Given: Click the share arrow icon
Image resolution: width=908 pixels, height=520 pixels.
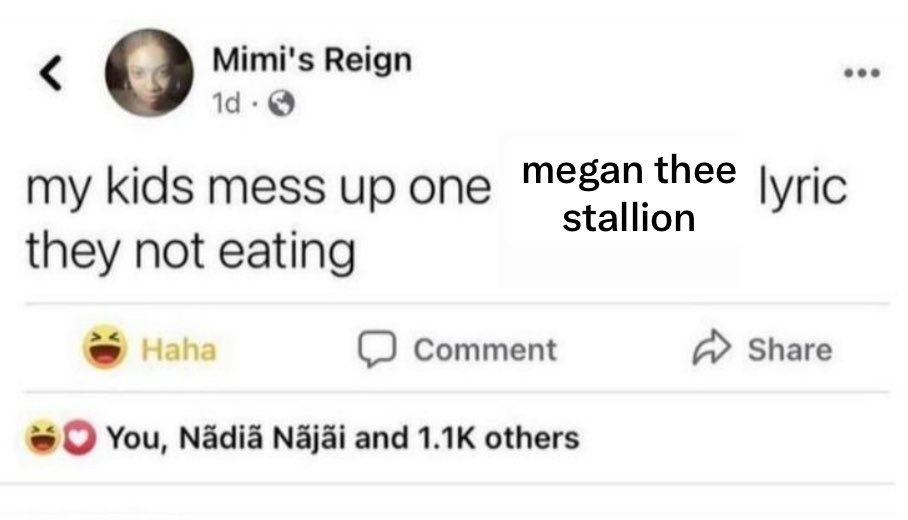Looking at the screenshot, I should [x=712, y=347].
